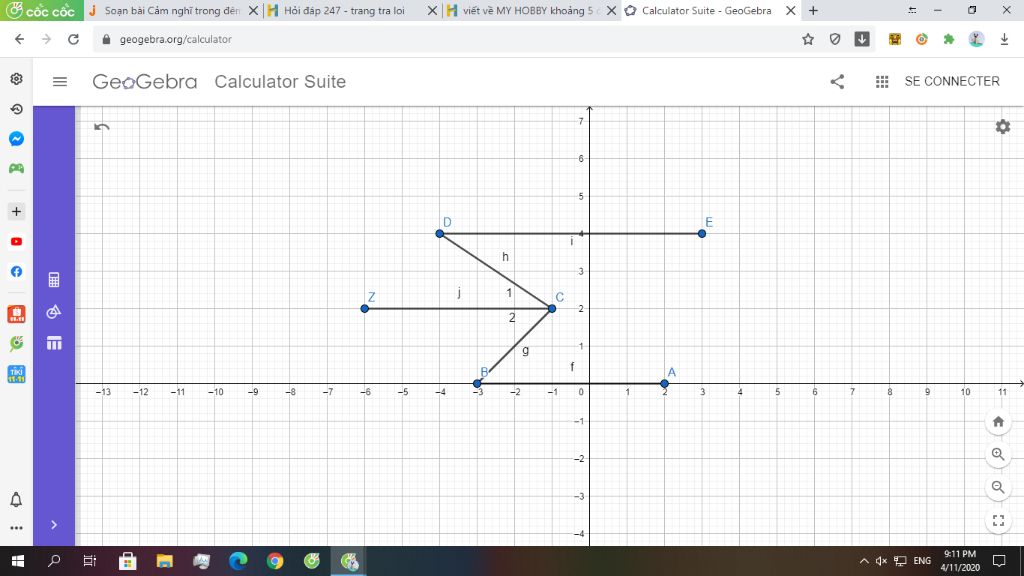Screen dimensions: 1024x576
Task: Expand the collapsed algebra panel
Action: pyautogui.click(x=54, y=524)
